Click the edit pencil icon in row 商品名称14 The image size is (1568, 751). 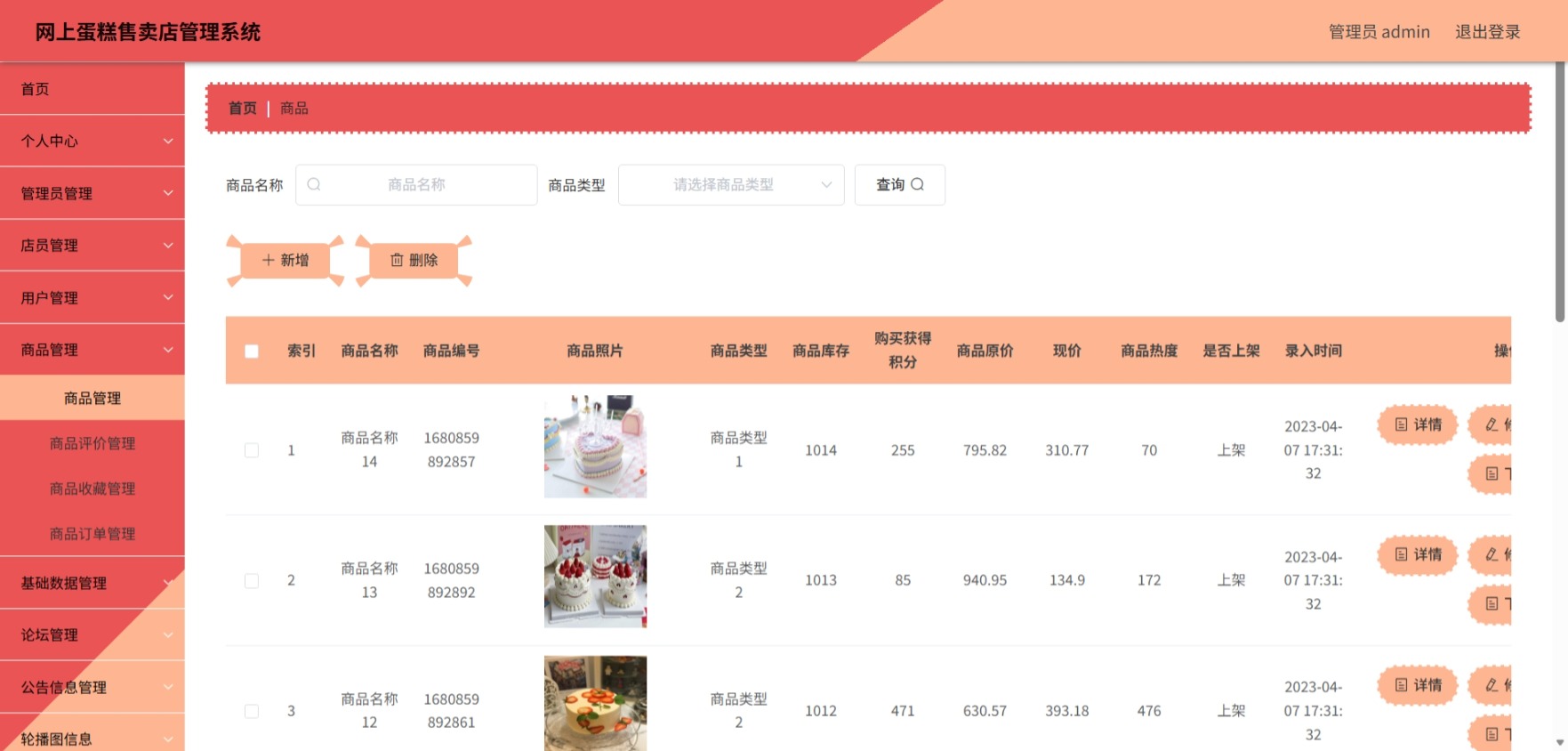[1492, 424]
